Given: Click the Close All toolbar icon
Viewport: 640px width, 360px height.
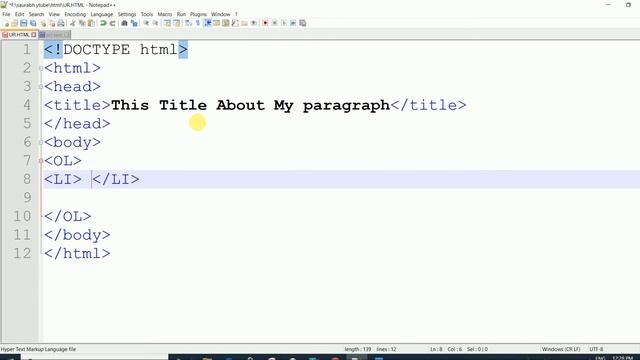Looking at the screenshot, I should point(52,23).
